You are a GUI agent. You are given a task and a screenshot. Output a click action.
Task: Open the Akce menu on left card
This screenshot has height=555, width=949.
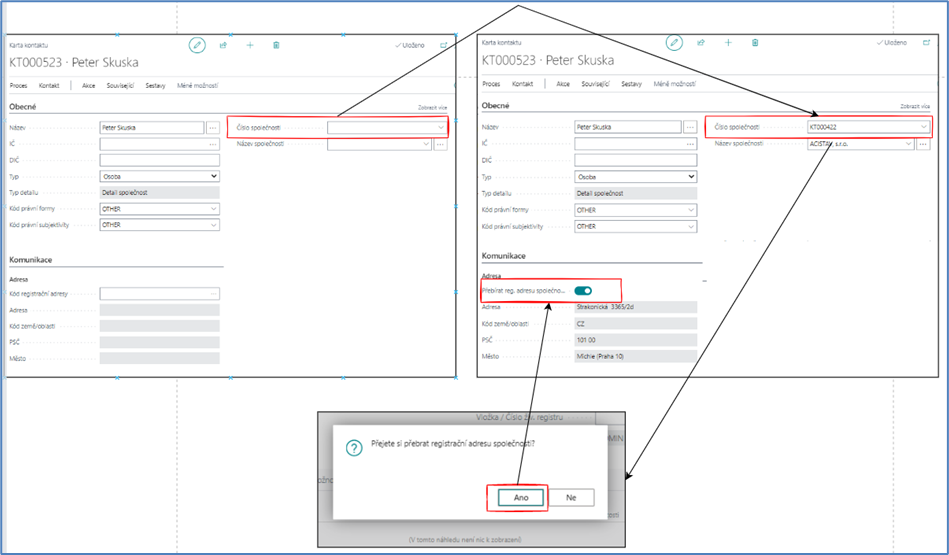[x=89, y=86]
